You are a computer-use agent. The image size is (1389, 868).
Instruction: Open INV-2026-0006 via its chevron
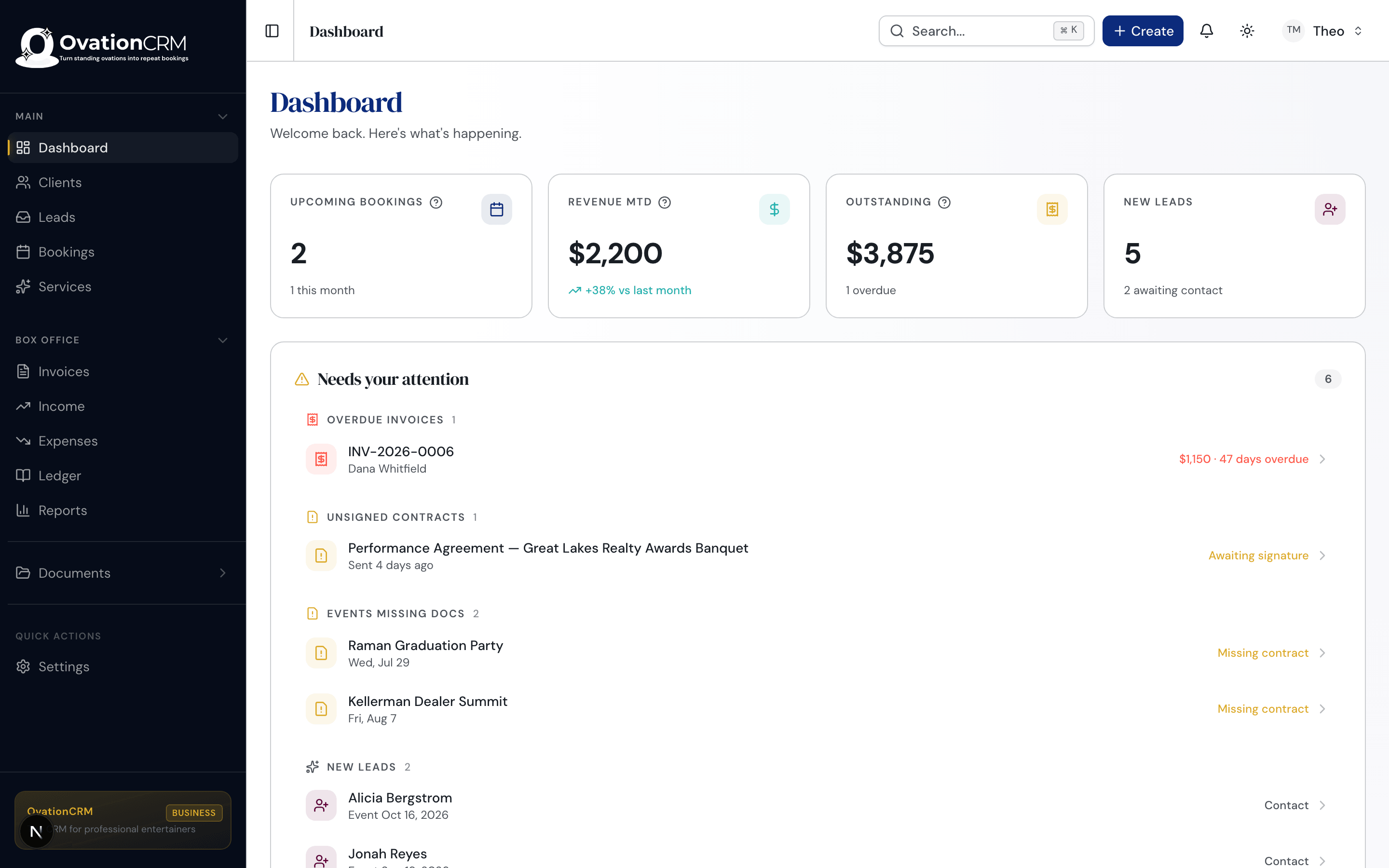[1322, 459]
